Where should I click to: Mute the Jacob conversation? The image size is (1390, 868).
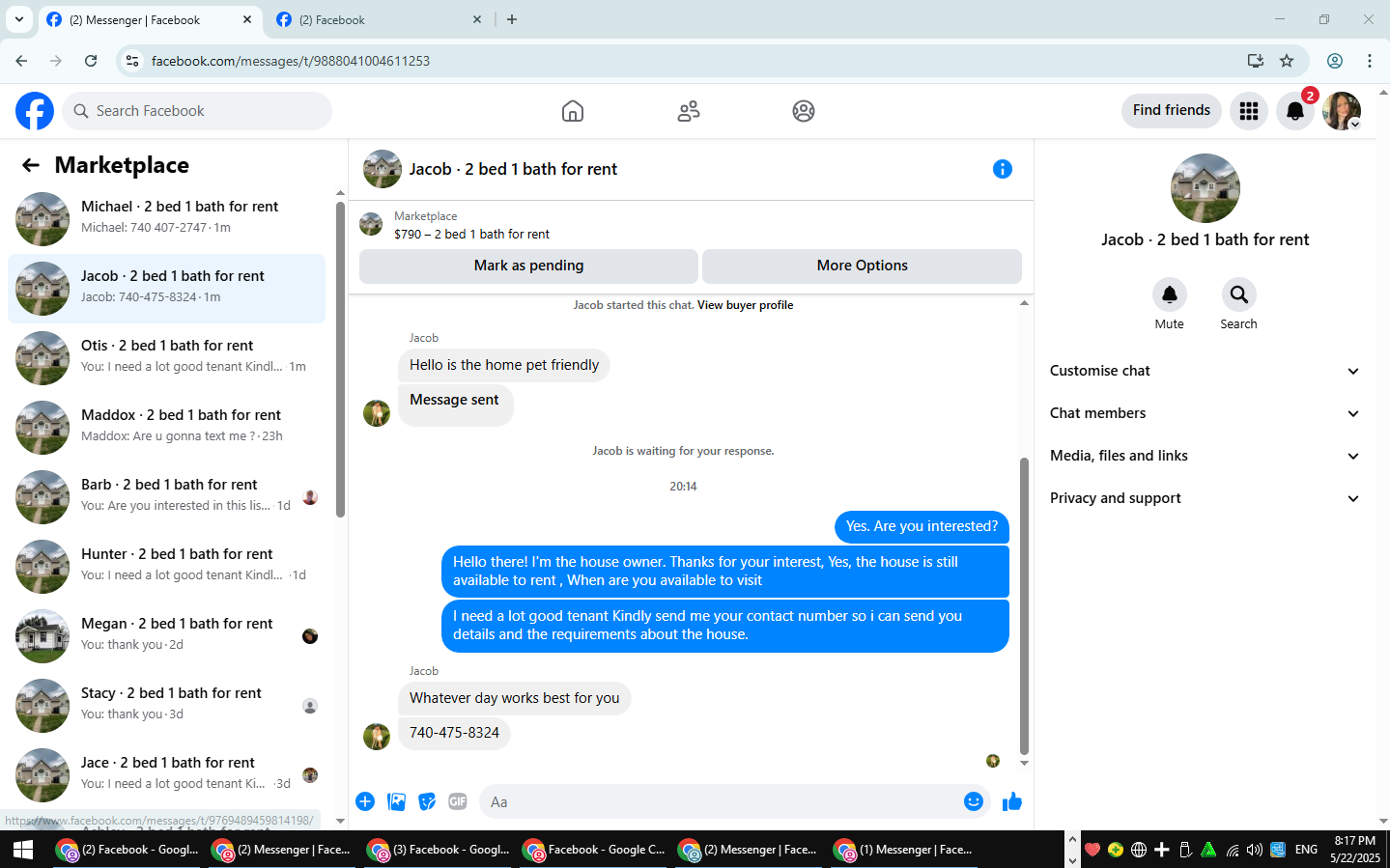[1170, 294]
